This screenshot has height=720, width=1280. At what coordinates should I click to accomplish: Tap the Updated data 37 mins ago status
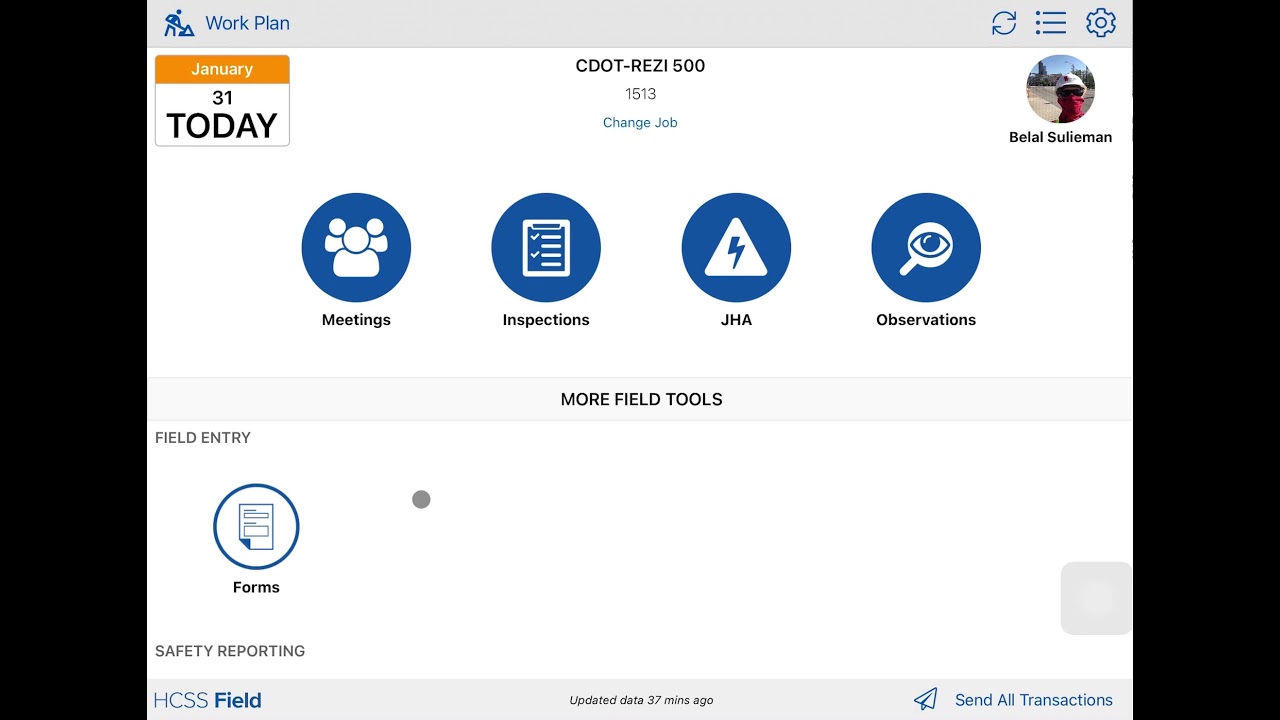coord(641,700)
